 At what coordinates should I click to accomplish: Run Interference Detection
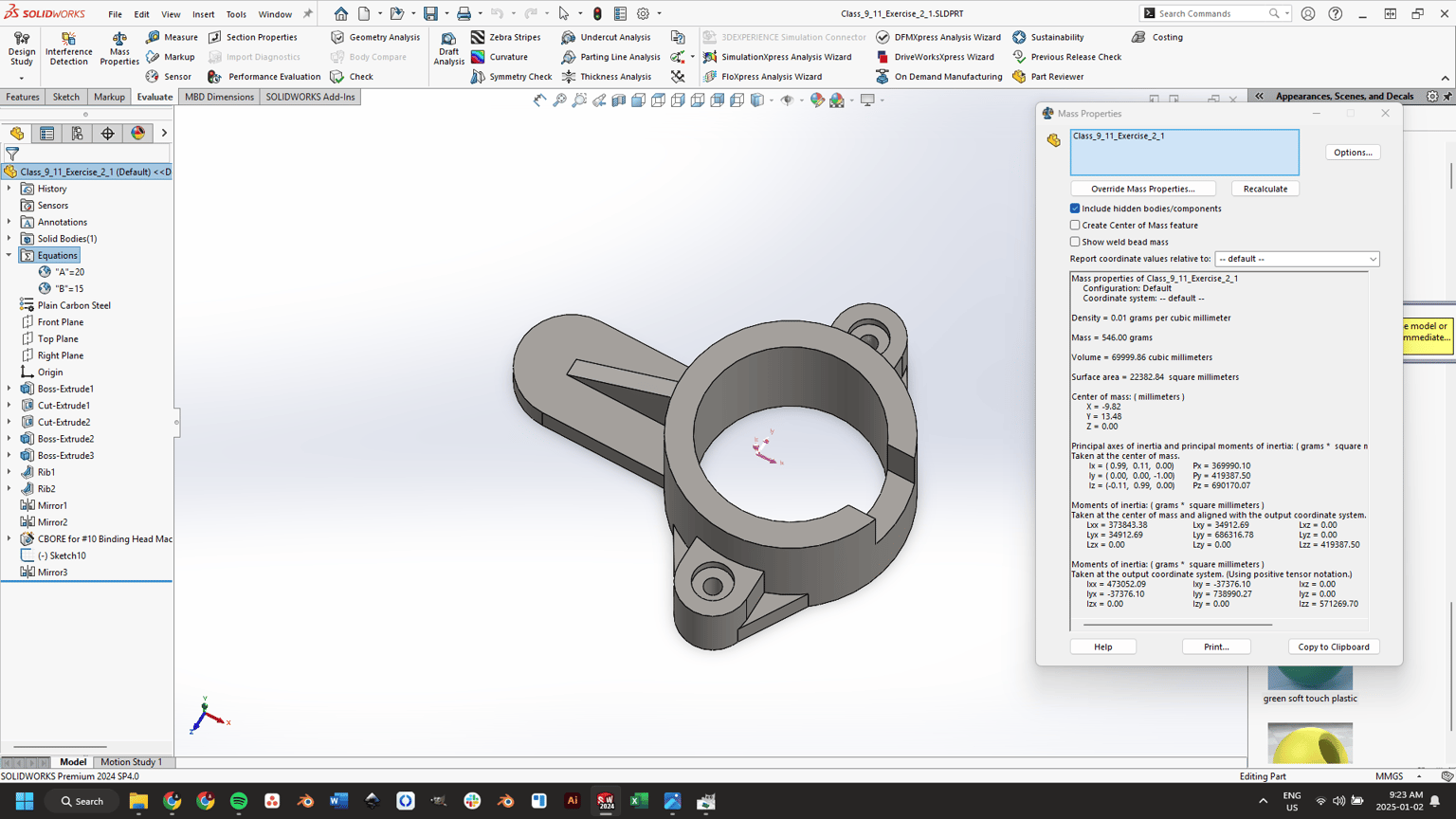pos(69,49)
